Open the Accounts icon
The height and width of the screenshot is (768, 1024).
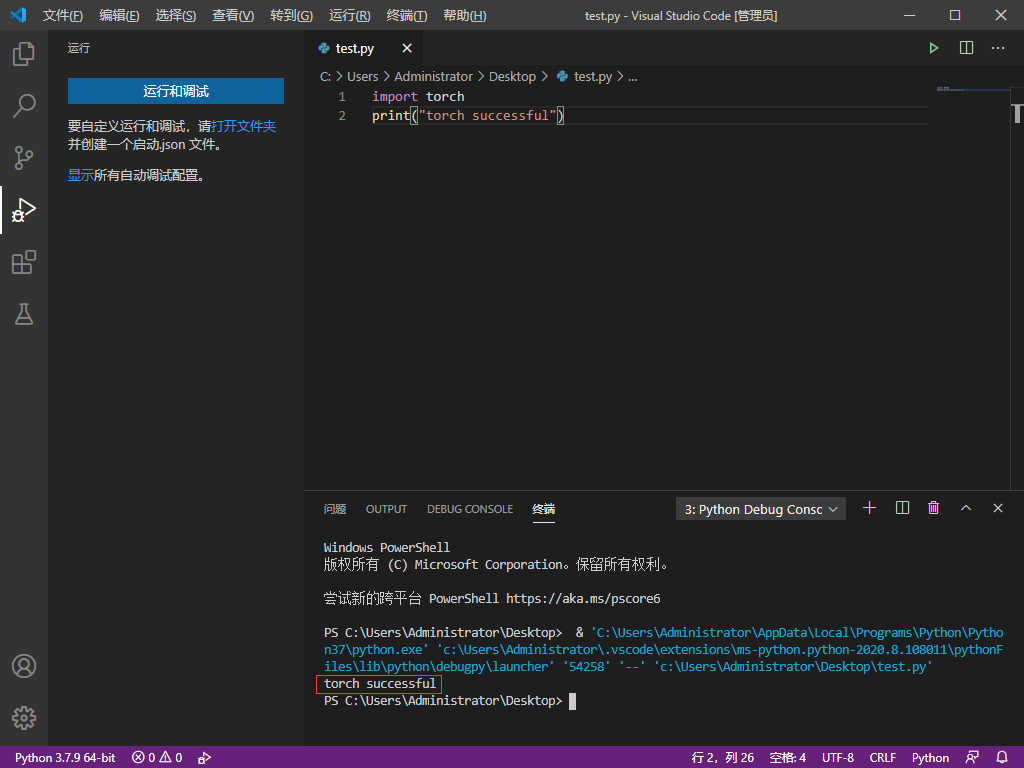click(x=24, y=666)
